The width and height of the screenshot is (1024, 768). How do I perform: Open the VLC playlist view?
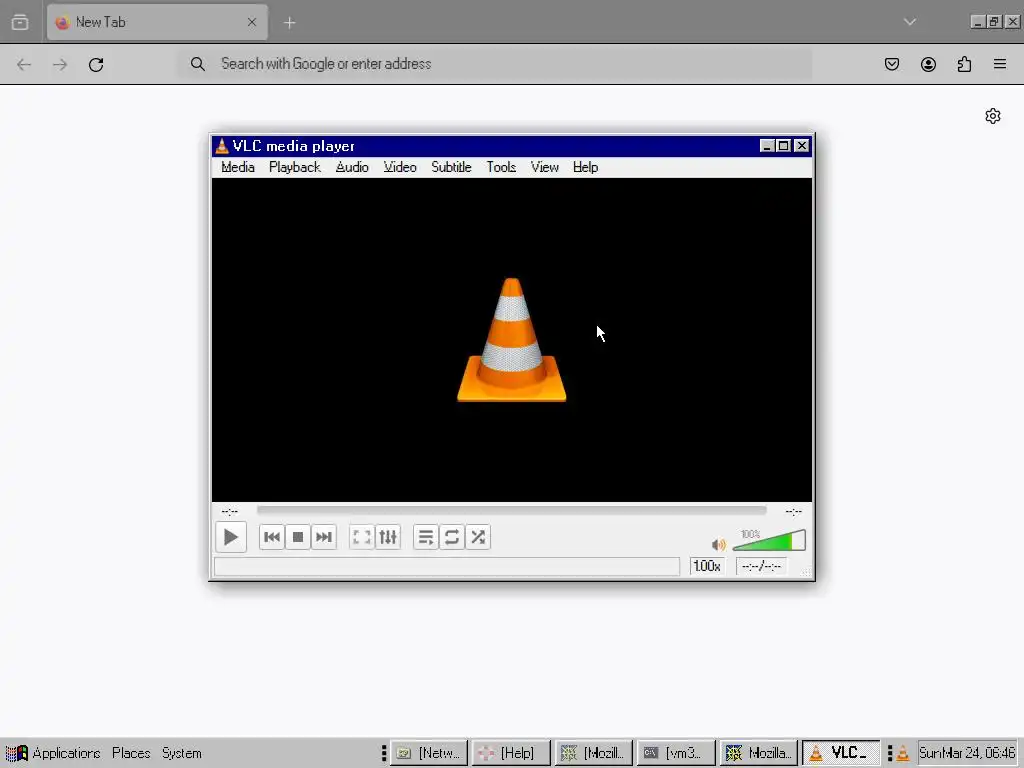426,537
